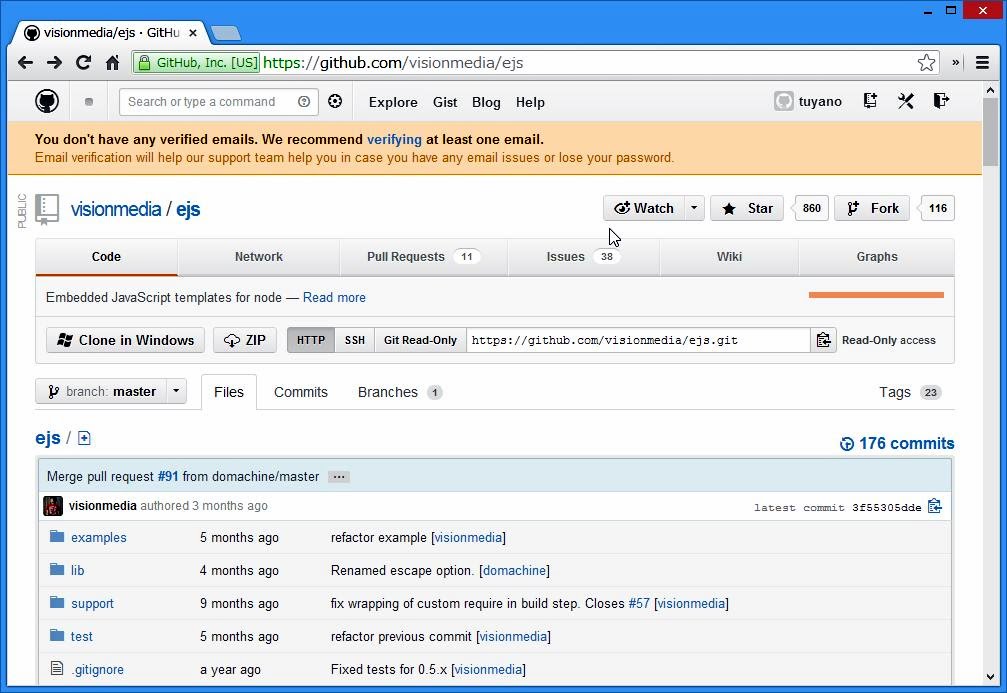The height and width of the screenshot is (693, 1007).
Task: Expand the Watch dropdown arrow
Action: coord(694,208)
